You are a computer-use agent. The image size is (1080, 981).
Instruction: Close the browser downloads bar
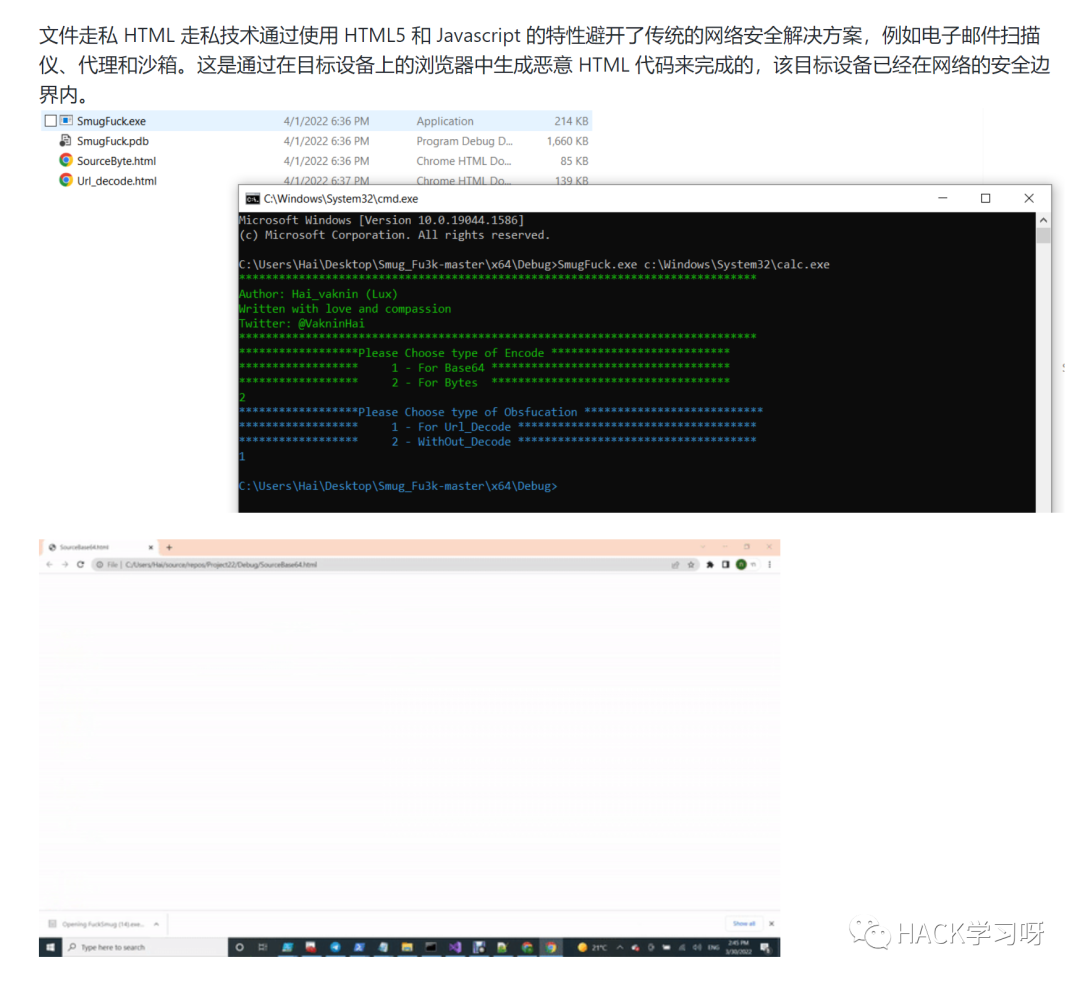pyautogui.click(x=771, y=924)
